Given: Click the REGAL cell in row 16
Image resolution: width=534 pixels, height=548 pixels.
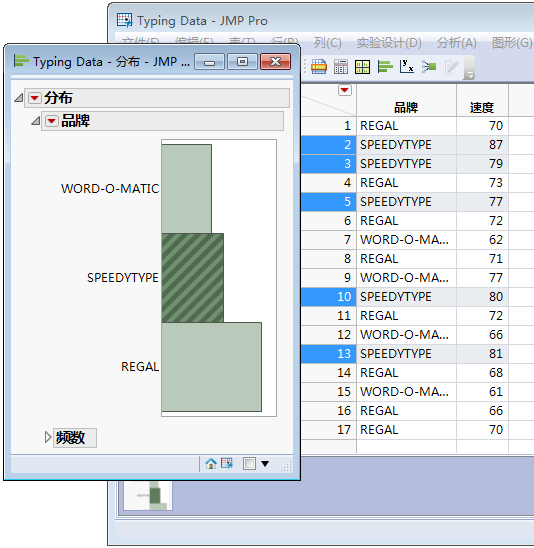Looking at the screenshot, I should [x=406, y=411].
